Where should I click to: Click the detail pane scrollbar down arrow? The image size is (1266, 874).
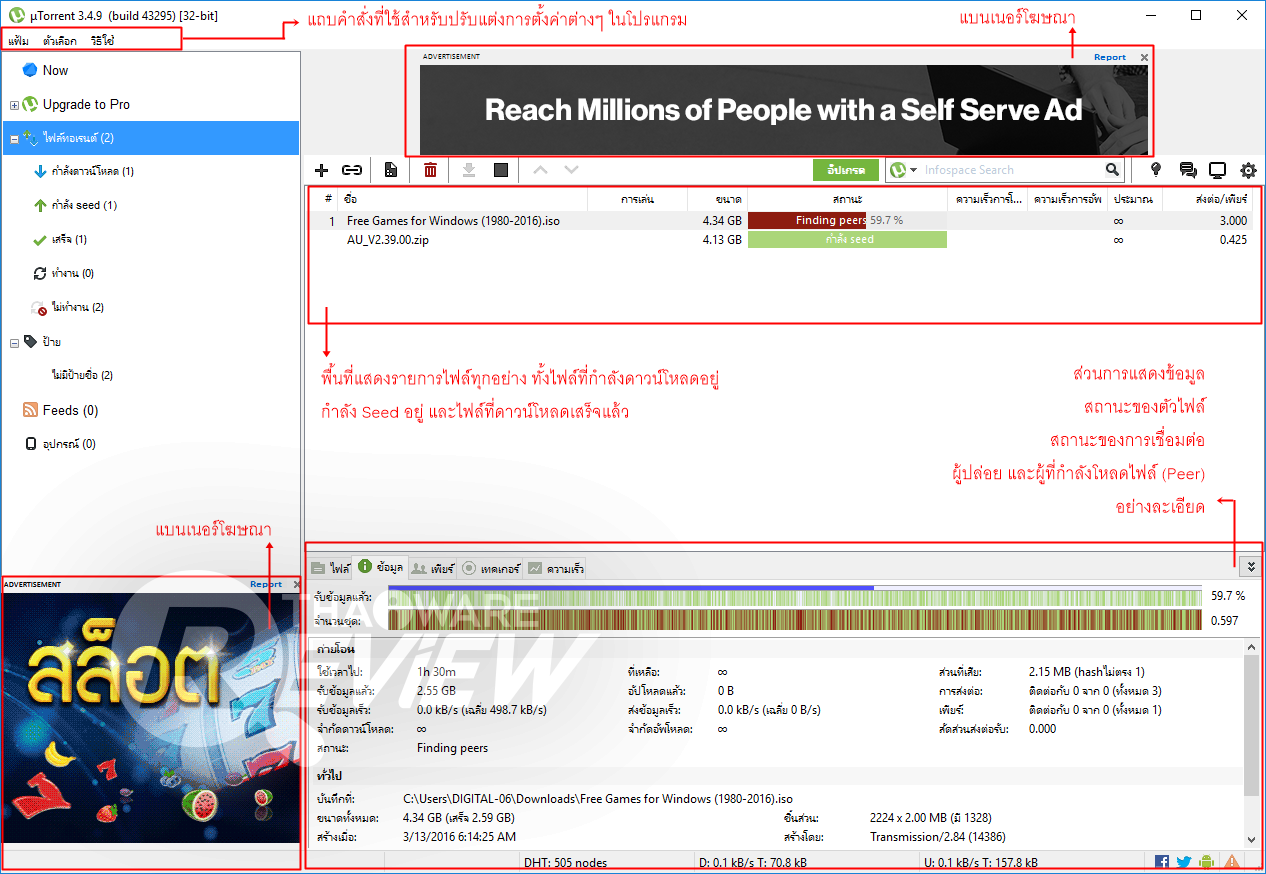[x=1252, y=839]
